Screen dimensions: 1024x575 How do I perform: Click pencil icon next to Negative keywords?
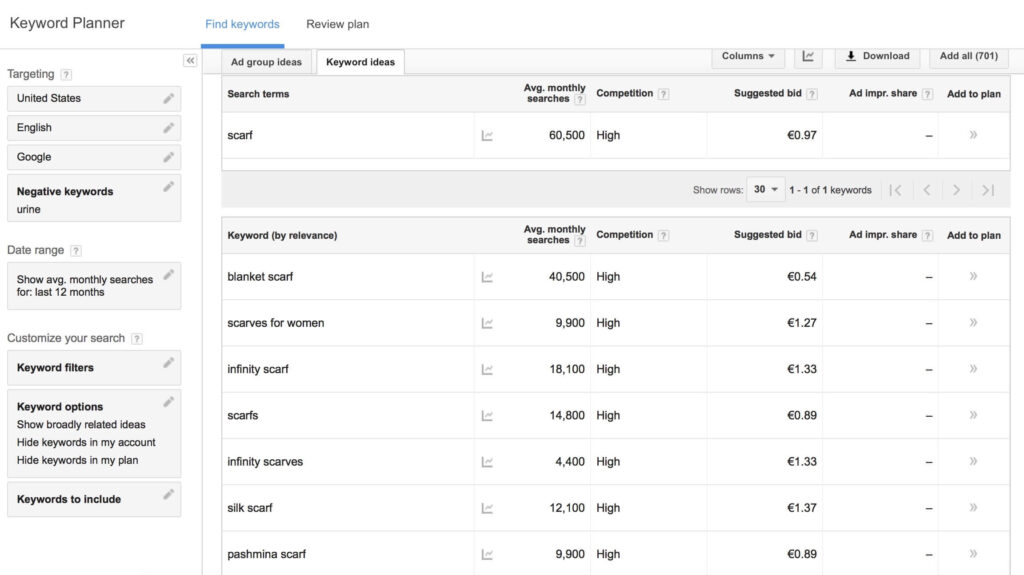pyautogui.click(x=168, y=187)
